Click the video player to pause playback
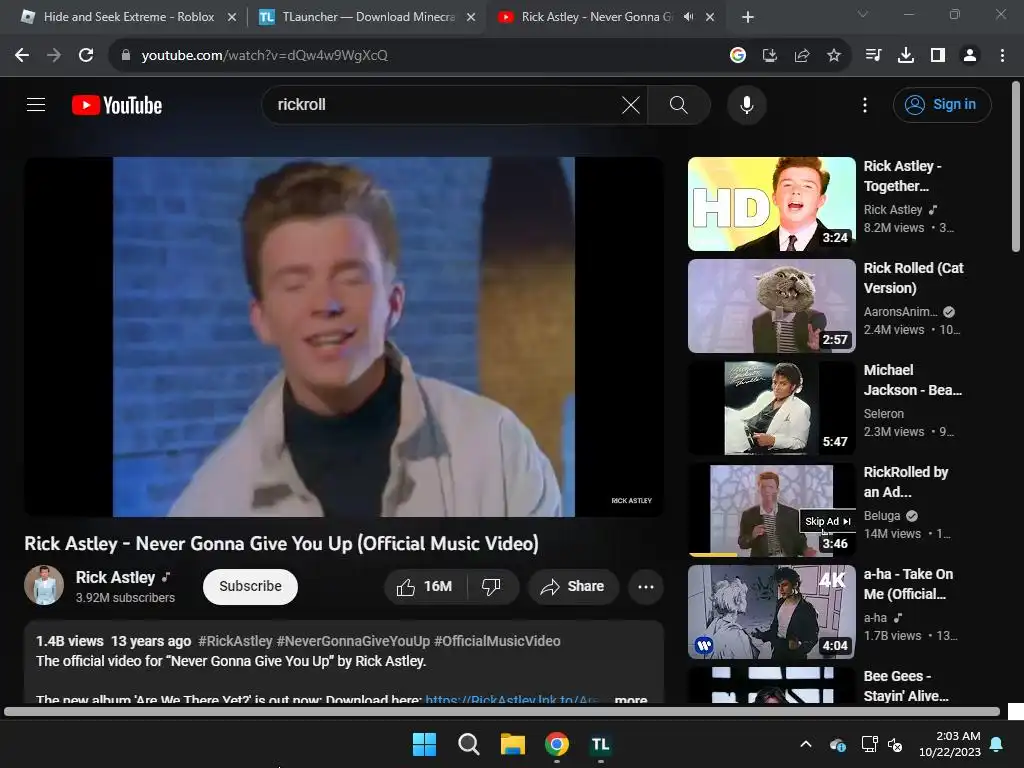Screen dimensions: 1024x768 click(344, 336)
